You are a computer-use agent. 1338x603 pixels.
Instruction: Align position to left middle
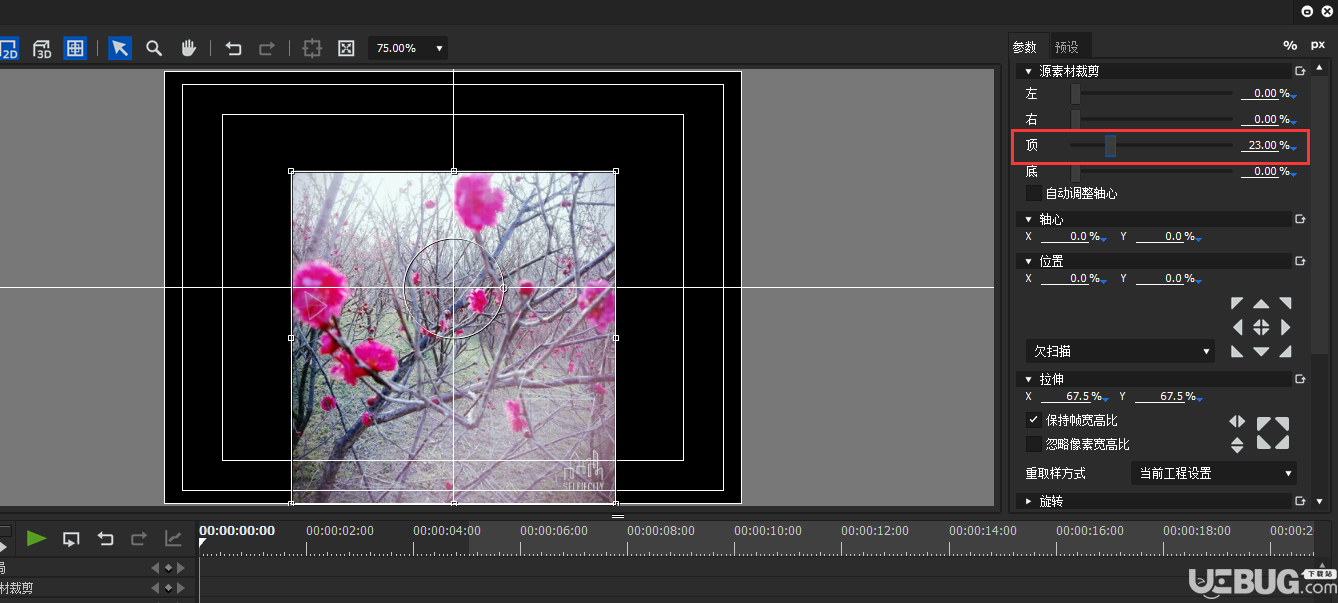(x=1238, y=327)
